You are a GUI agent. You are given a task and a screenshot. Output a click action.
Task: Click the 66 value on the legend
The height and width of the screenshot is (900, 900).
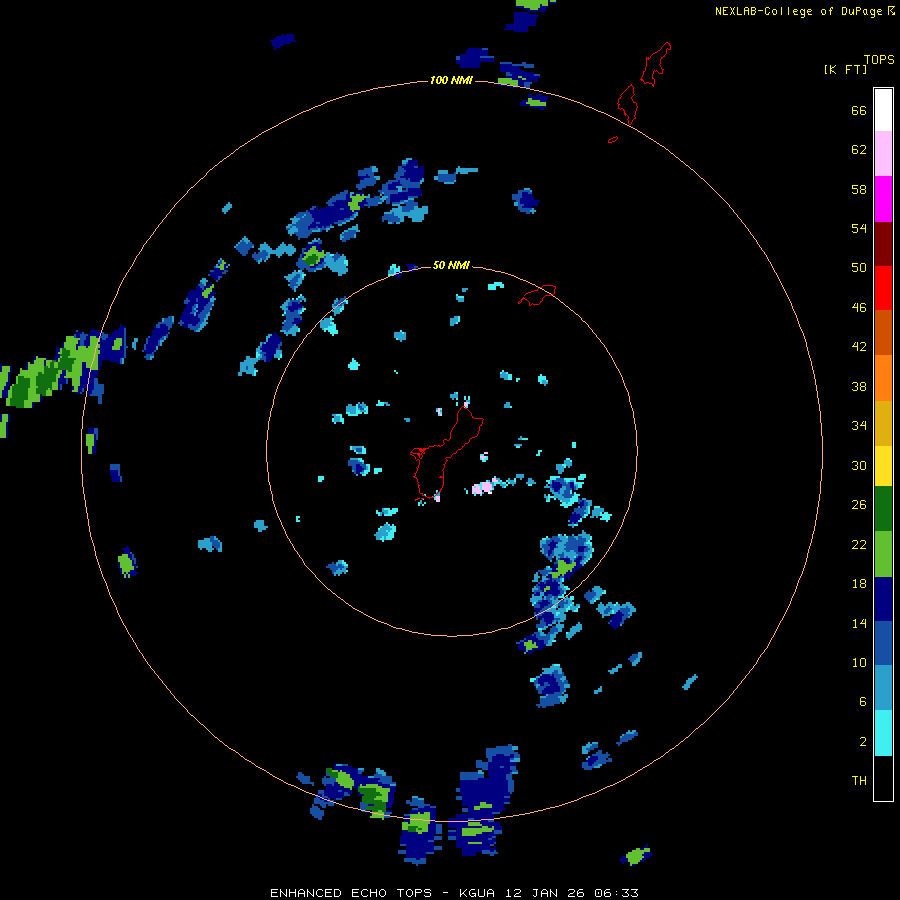tap(859, 111)
